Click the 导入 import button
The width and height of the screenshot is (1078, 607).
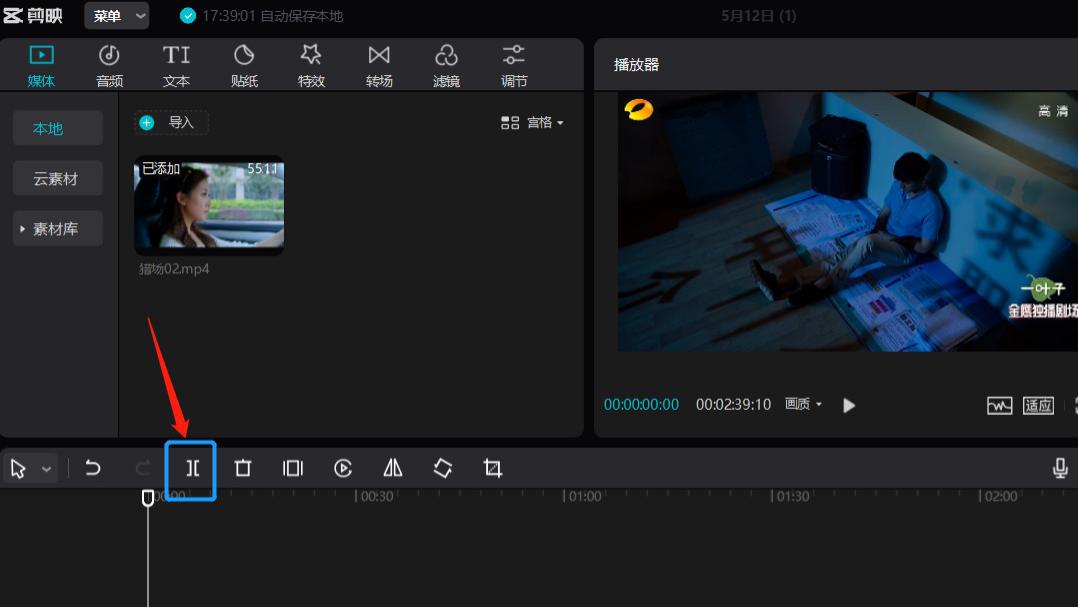pyautogui.click(x=171, y=122)
